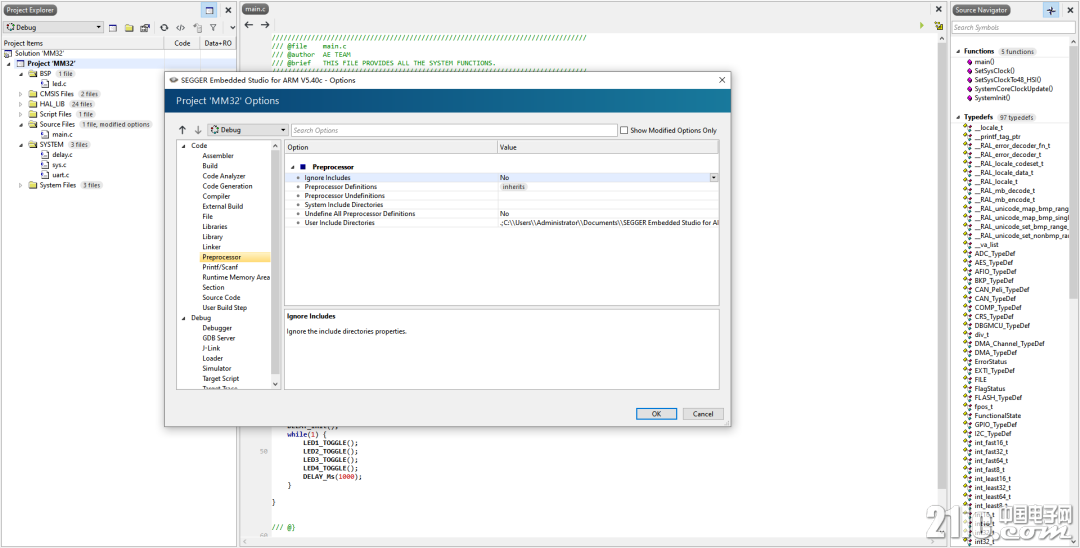Click the down arrow in the Options dialog
This screenshot has height=548, width=1080.
[198, 130]
